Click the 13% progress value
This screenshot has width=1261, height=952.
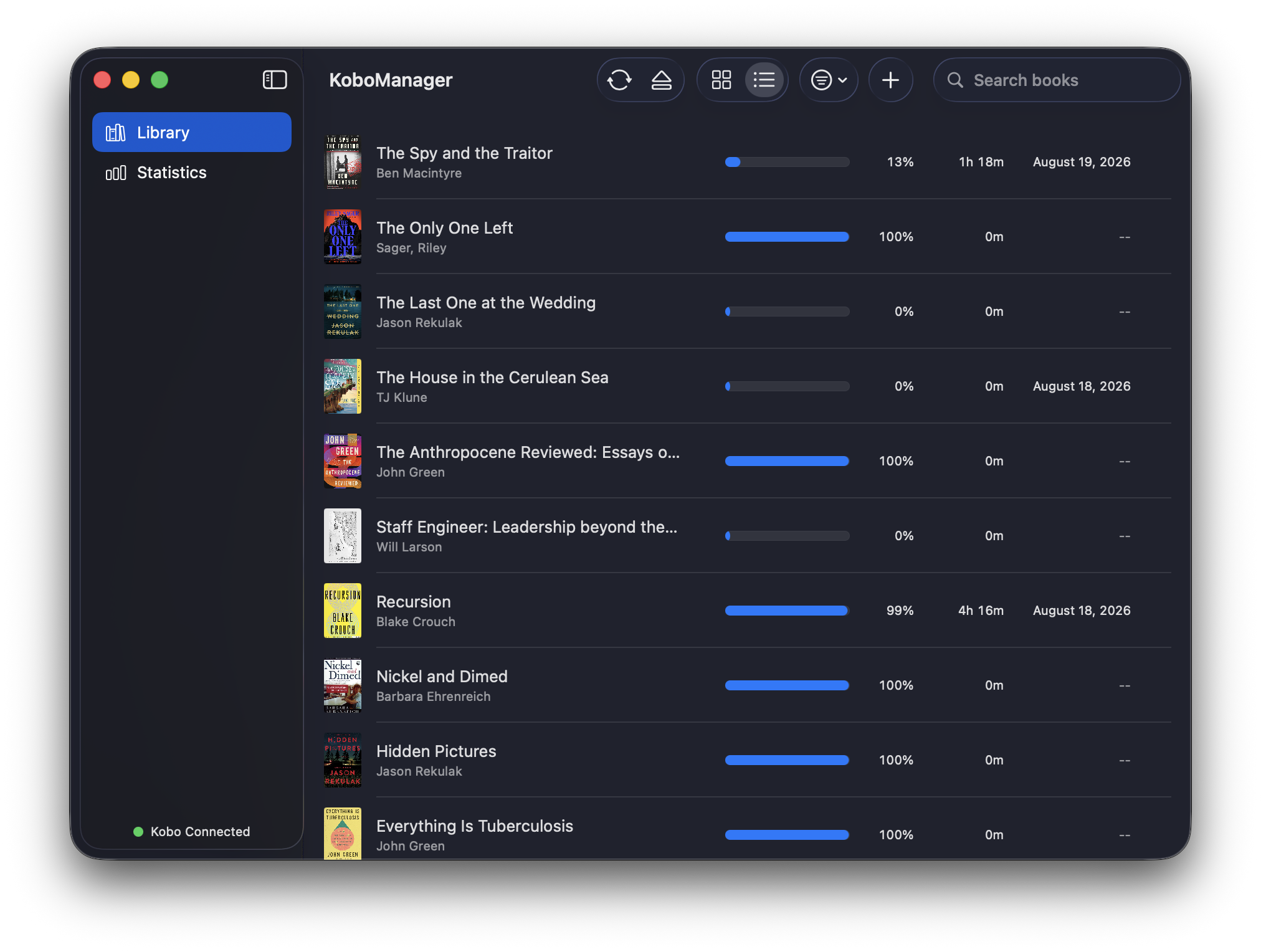pyautogui.click(x=900, y=162)
